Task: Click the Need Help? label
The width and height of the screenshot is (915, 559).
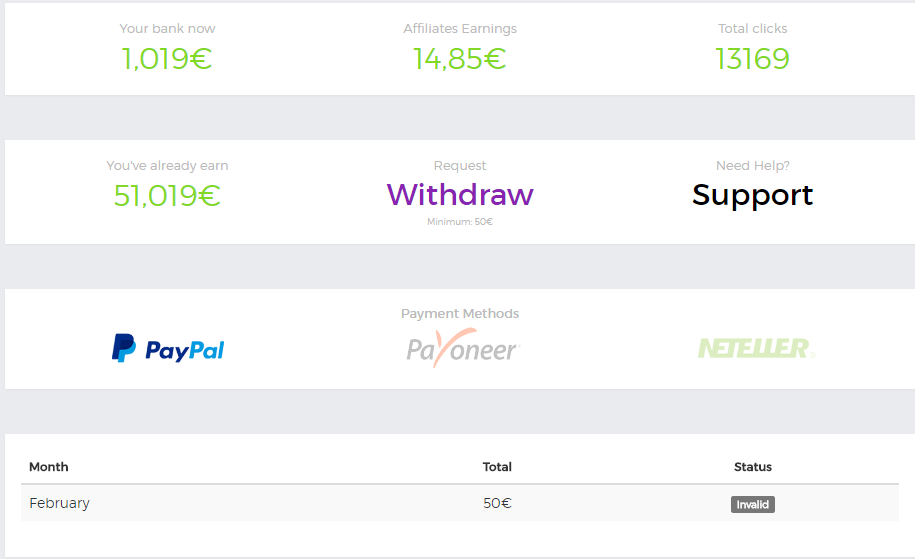Action: pos(752,166)
